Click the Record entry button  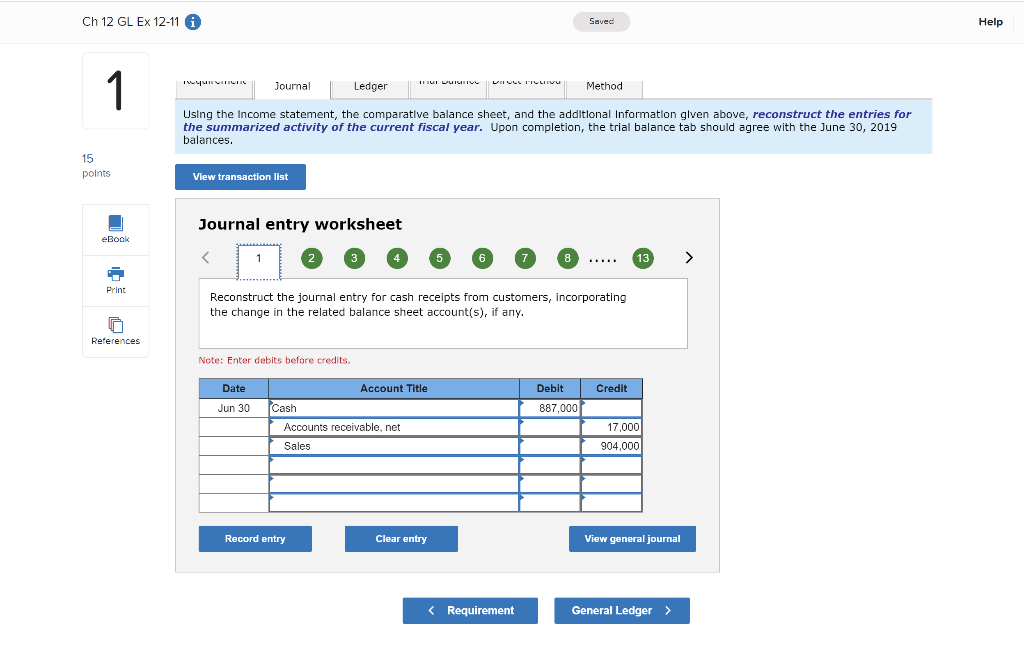pos(255,539)
